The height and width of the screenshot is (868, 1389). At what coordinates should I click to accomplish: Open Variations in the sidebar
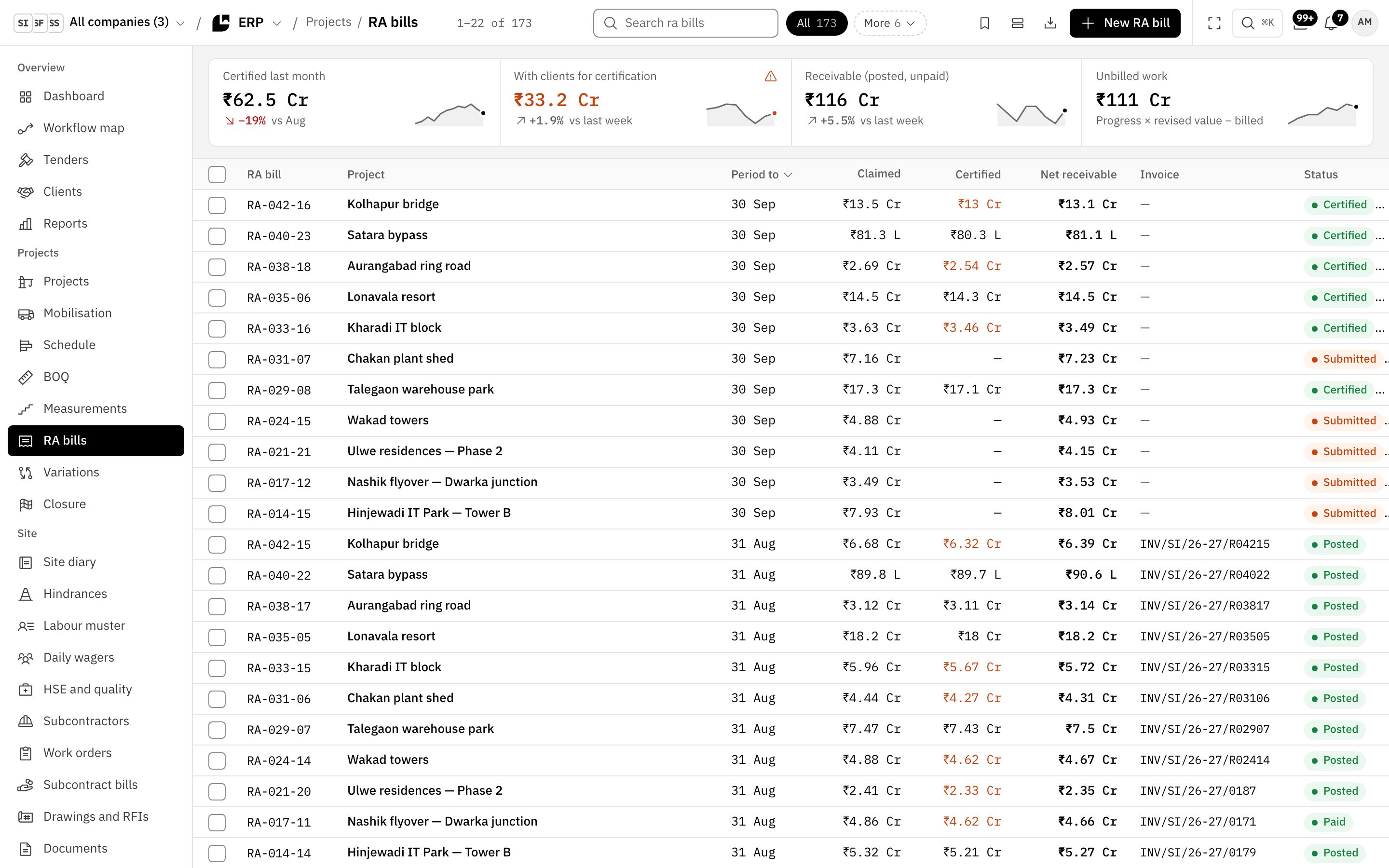96,473
